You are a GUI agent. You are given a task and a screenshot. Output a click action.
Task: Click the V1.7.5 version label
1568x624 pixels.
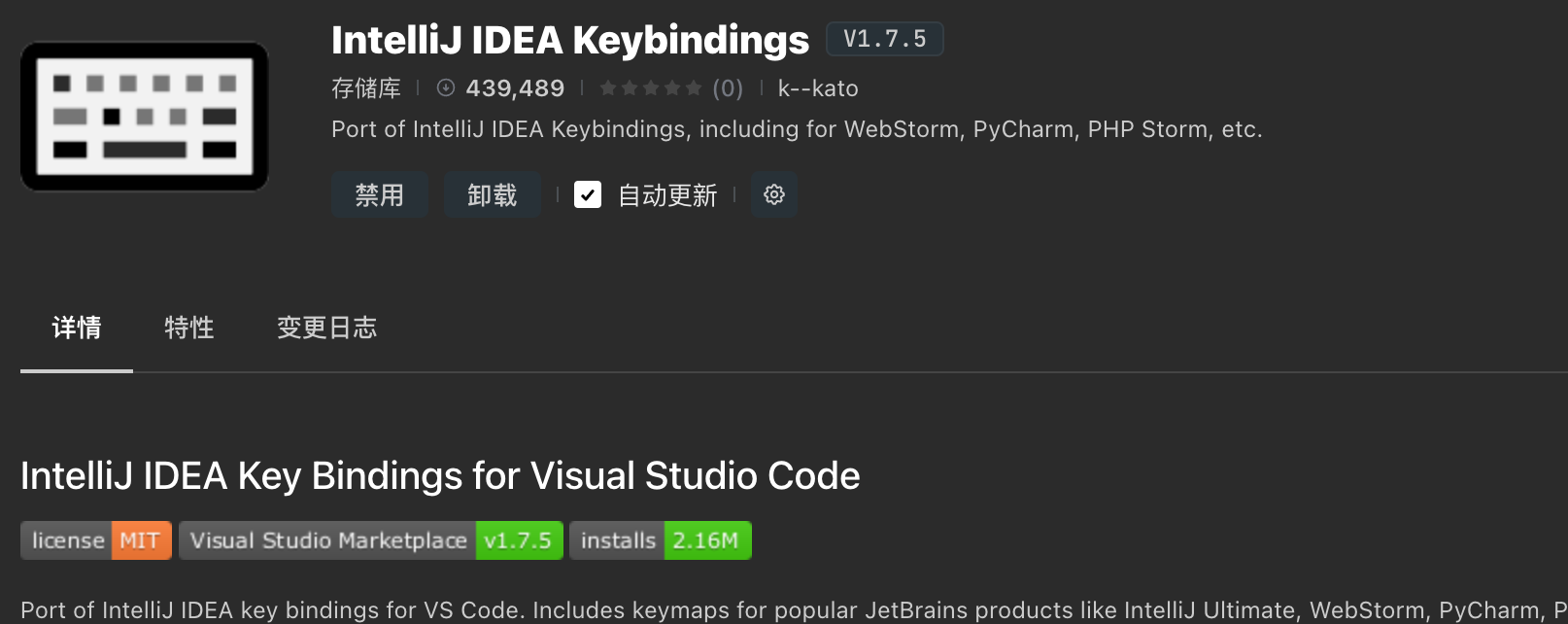[884, 39]
